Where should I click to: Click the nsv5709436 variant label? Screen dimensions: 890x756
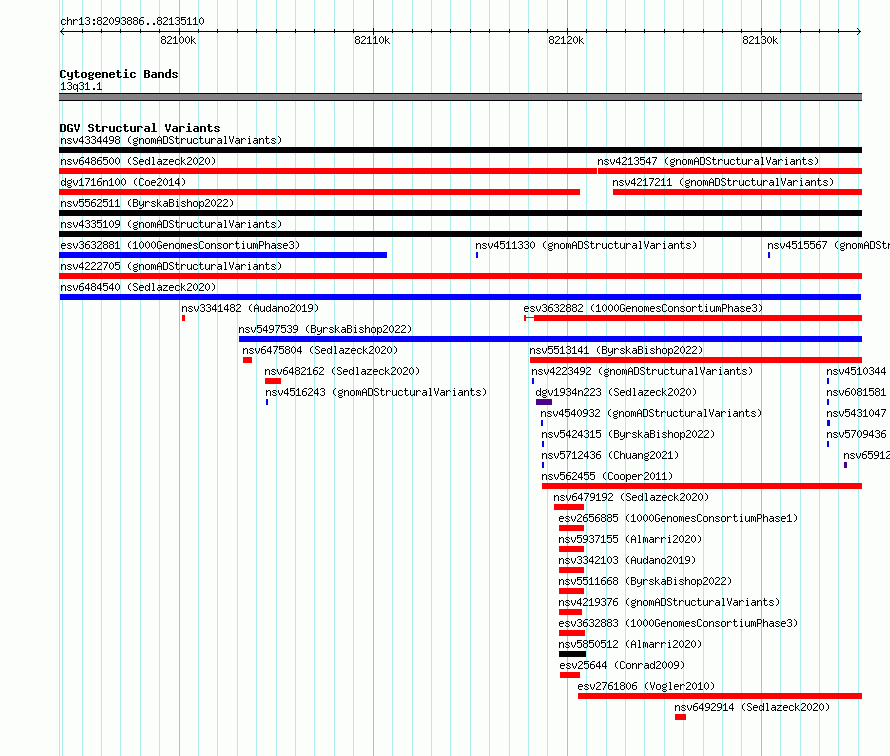[x=856, y=434]
